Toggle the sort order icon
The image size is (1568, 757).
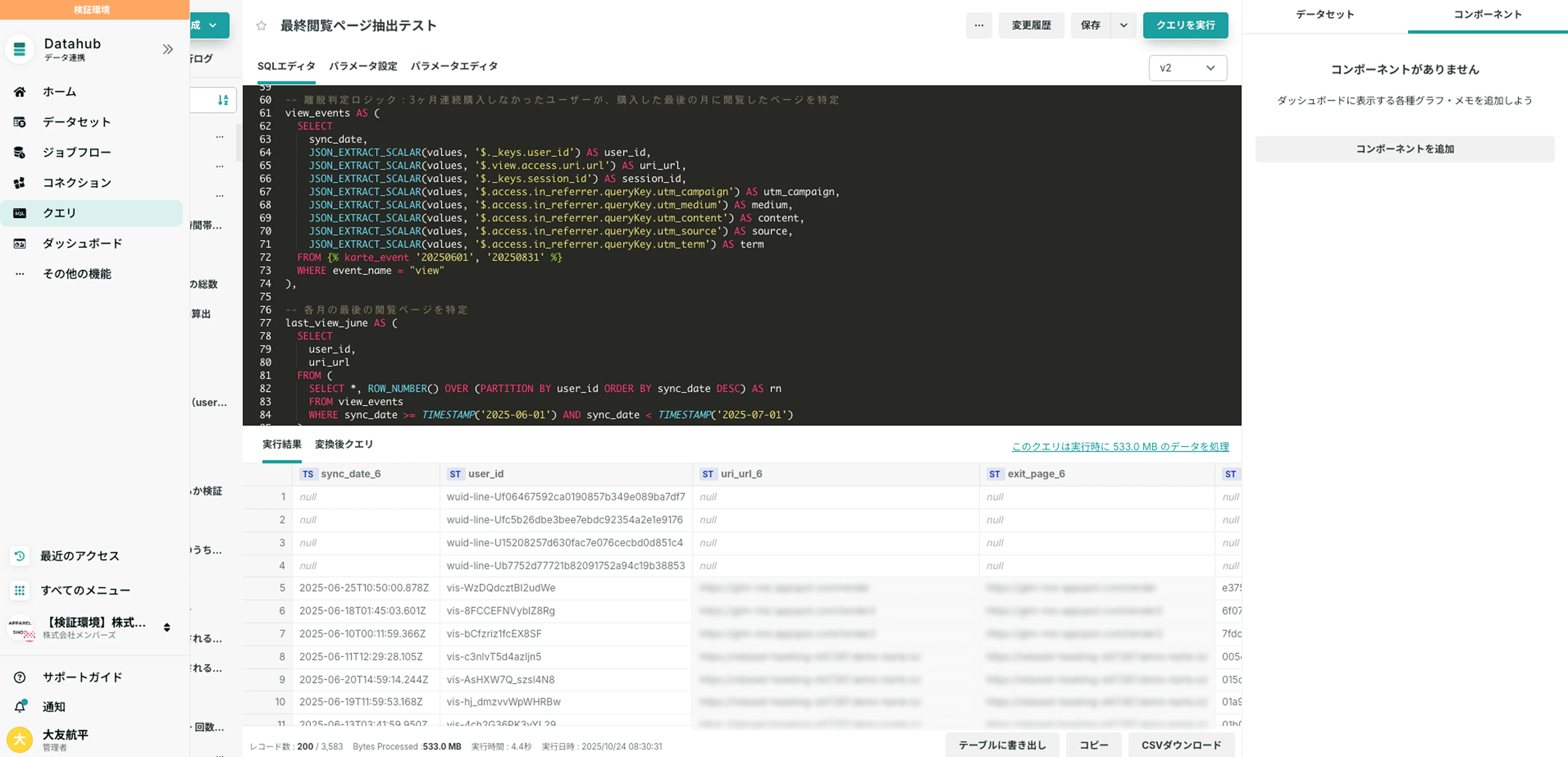click(x=223, y=100)
